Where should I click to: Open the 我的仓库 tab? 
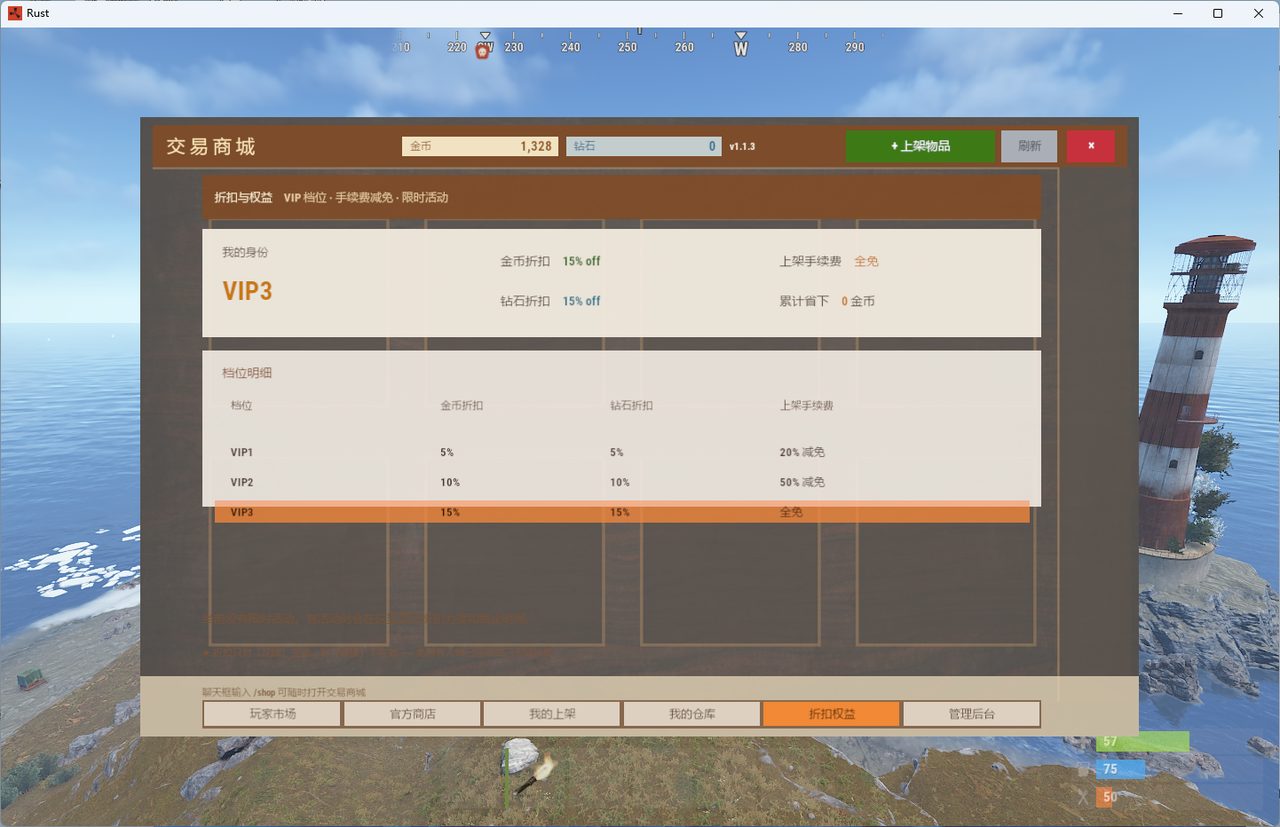[692, 714]
